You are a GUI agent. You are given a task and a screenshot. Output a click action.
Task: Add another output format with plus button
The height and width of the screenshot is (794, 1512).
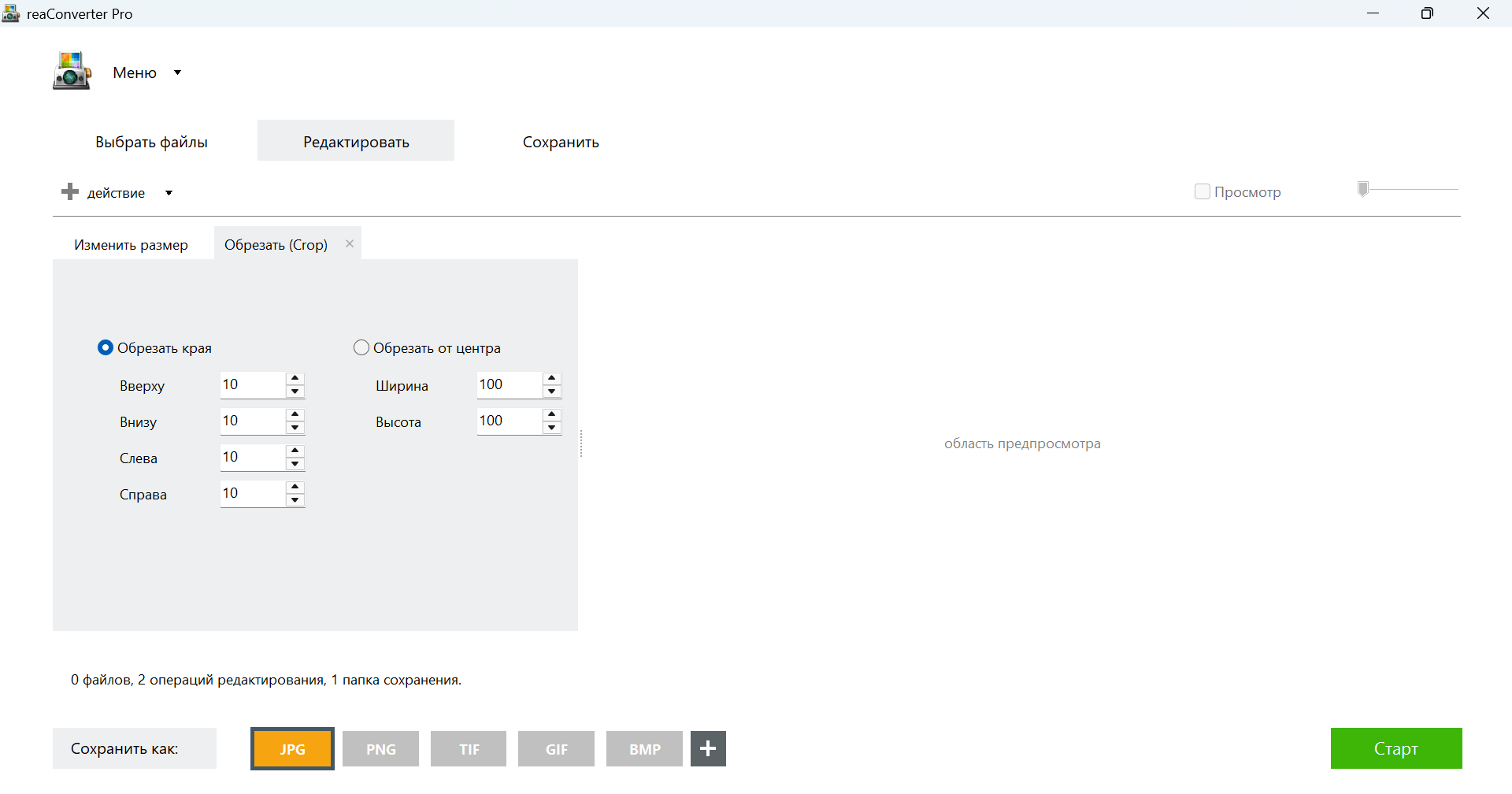[708, 748]
